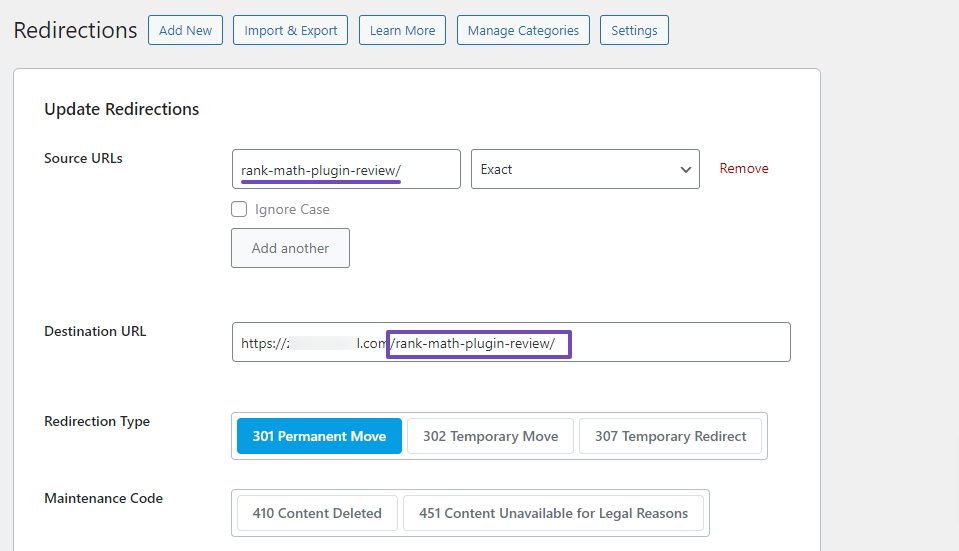Choose 410 Content Deleted
This screenshot has width=959, height=551.
pos(317,513)
